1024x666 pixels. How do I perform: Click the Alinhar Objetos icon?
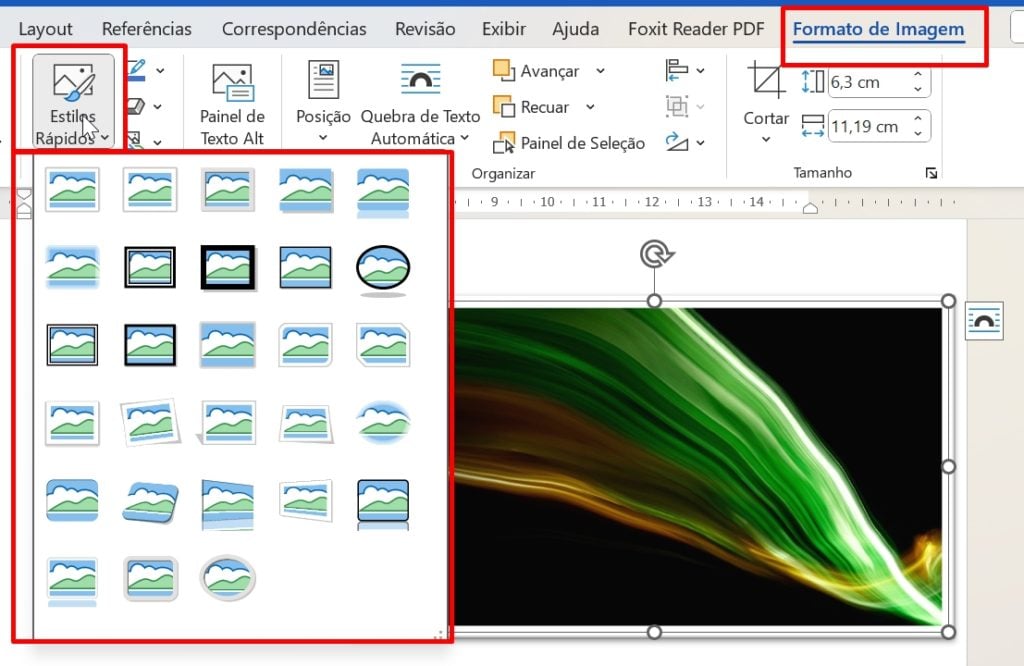click(x=676, y=69)
